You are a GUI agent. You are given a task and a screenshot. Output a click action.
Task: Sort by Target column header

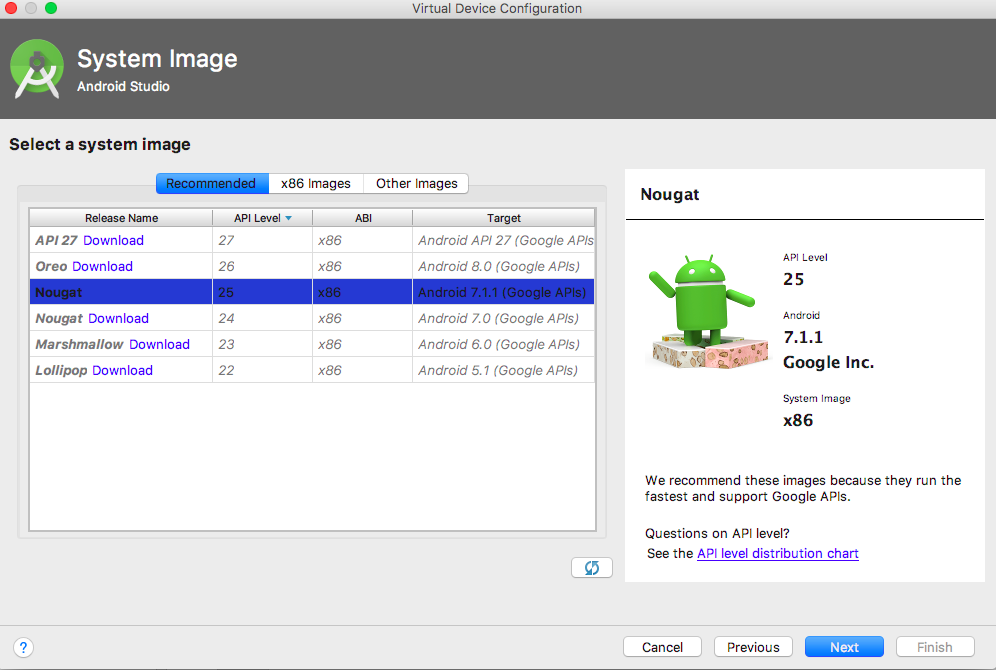[x=504, y=218]
